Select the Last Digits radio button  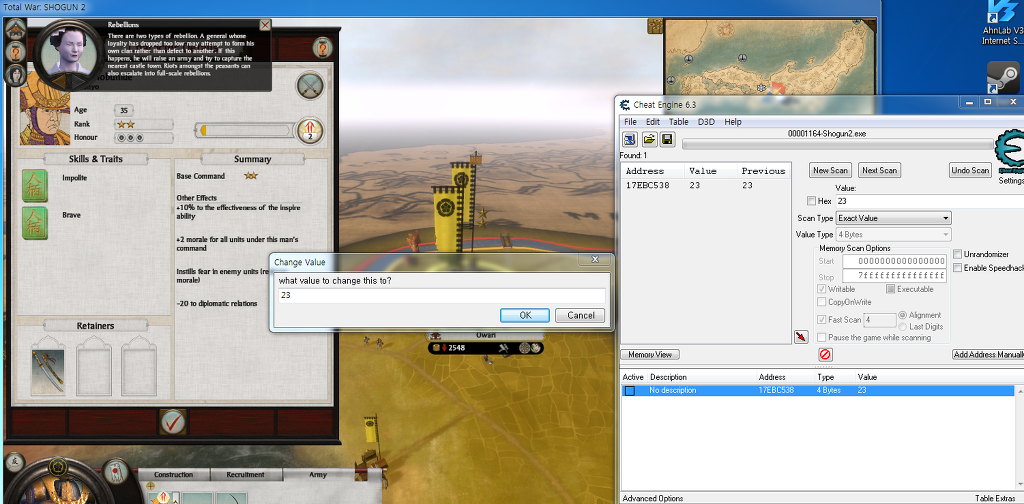click(x=903, y=326)
